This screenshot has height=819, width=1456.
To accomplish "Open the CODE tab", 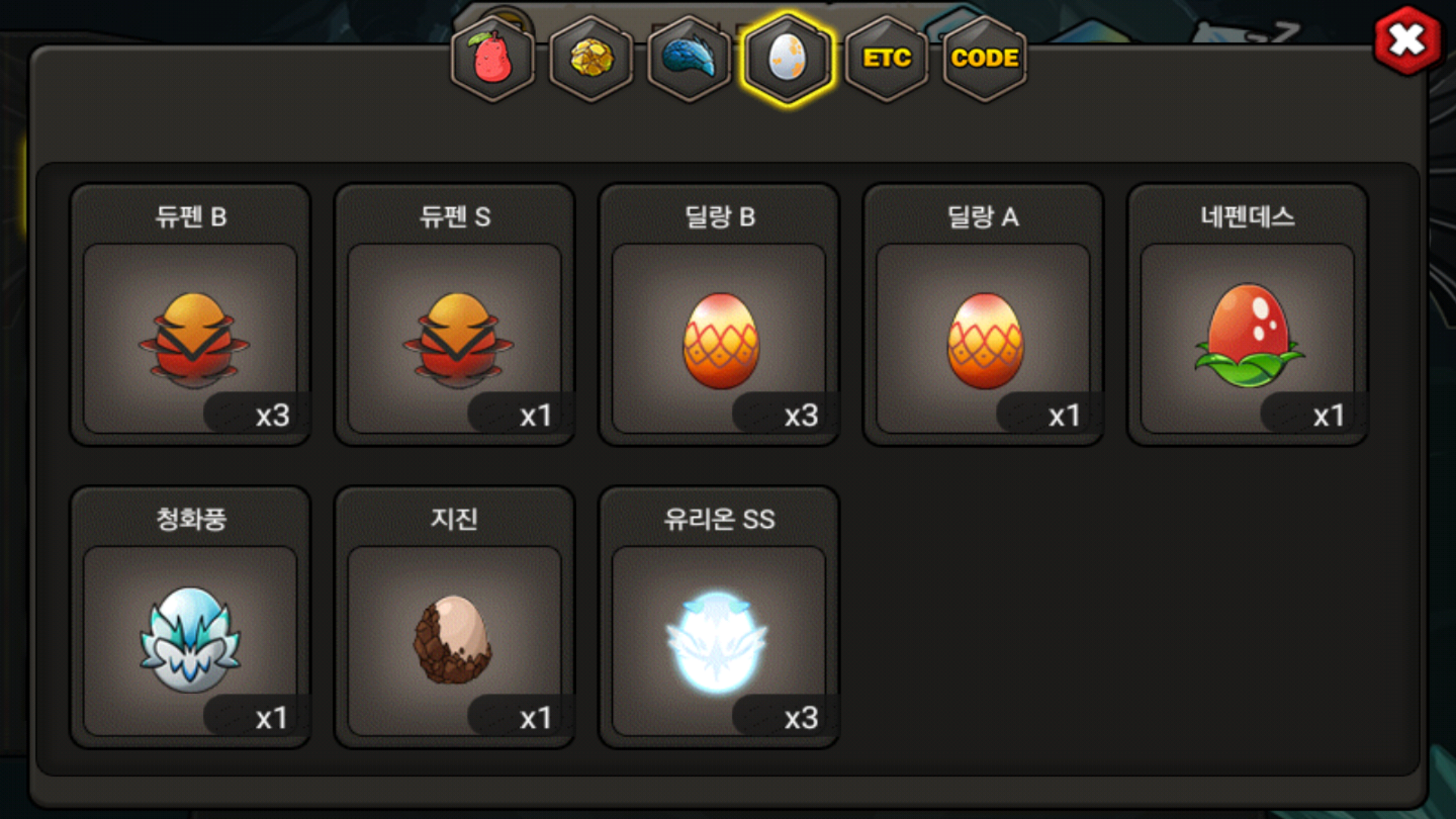I will tap(985, 58).
